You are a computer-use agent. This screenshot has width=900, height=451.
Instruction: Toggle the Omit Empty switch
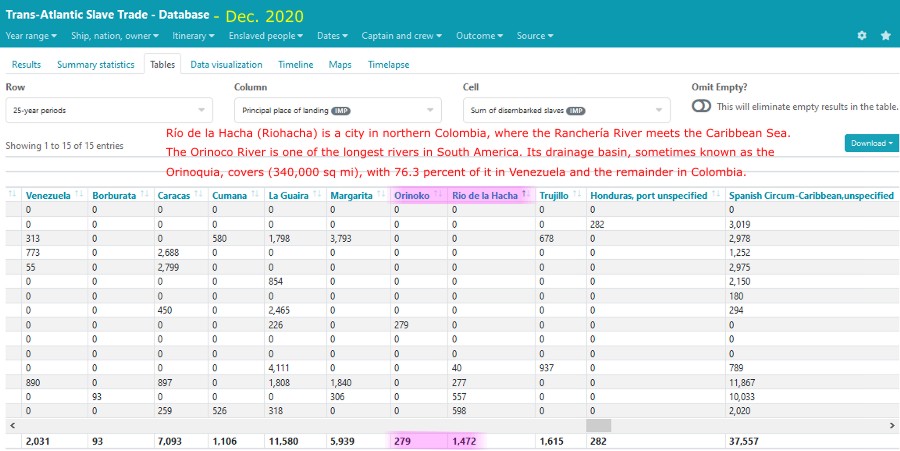(701, 106)
